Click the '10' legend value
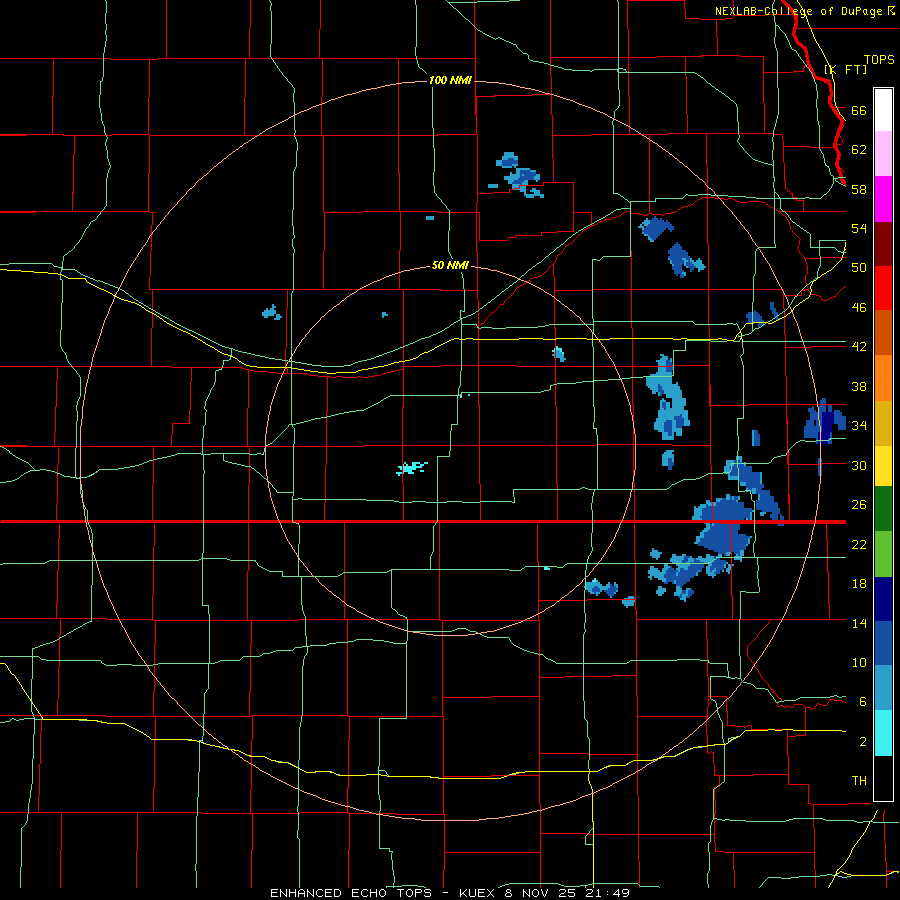Image resolution: width=900 pixels, height=900 pixels. 859,663
